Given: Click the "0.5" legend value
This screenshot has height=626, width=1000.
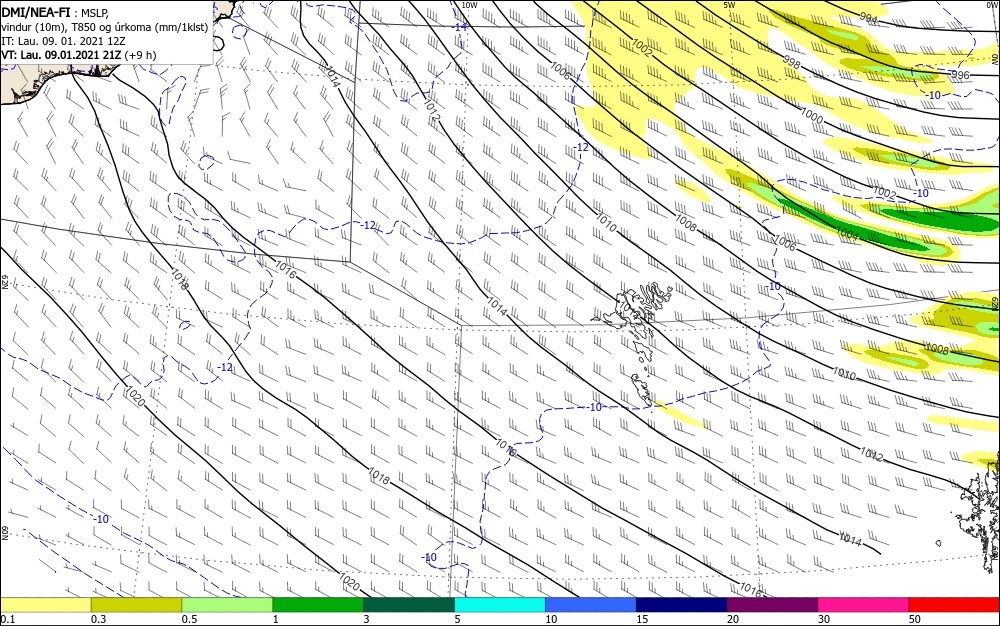Looking at the screenshot, I should (x=189, y=619).
